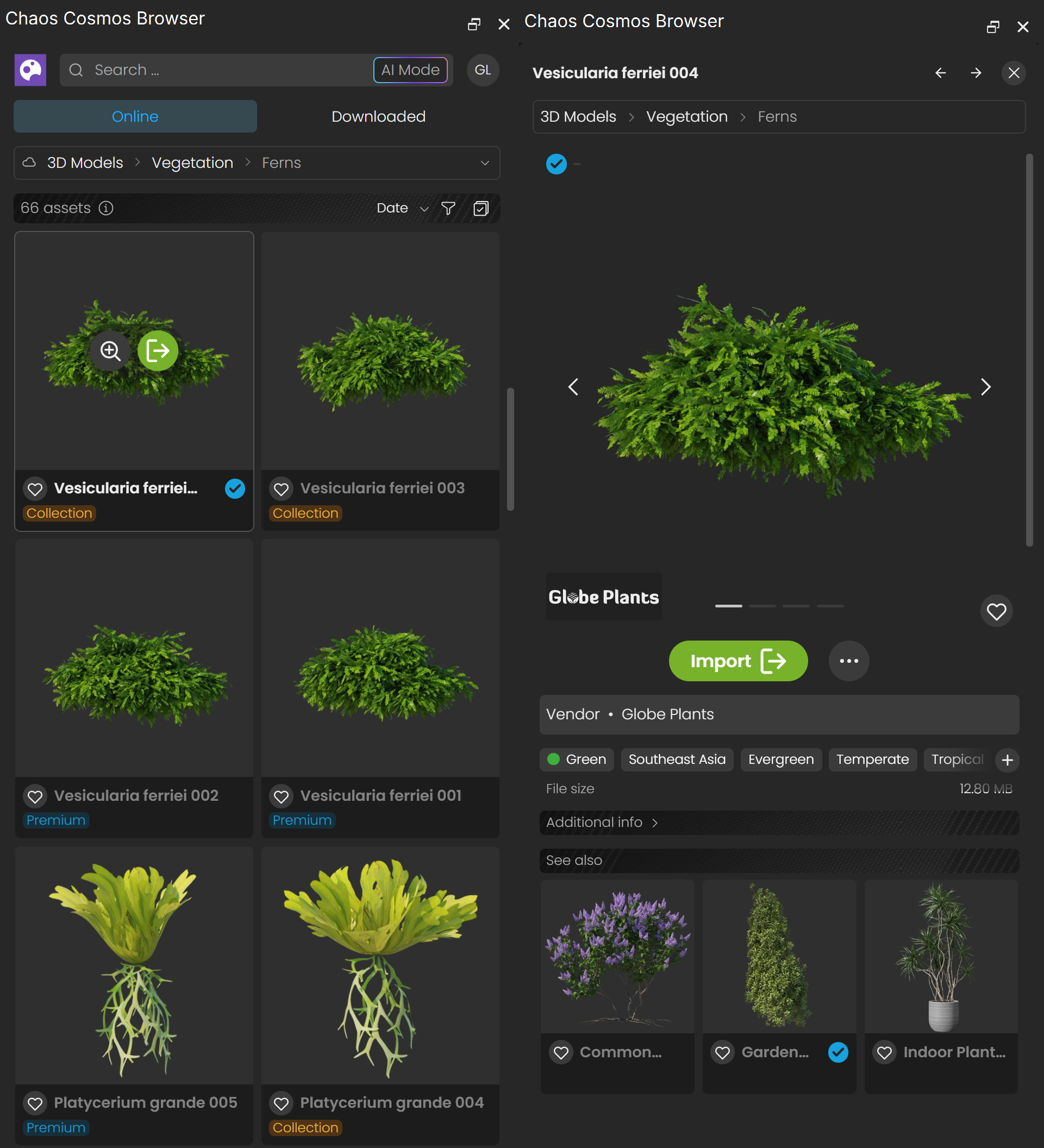Expand the category breadcrumb dropdown chevron
1044x1148 pixels.
(x=485, y=164)
